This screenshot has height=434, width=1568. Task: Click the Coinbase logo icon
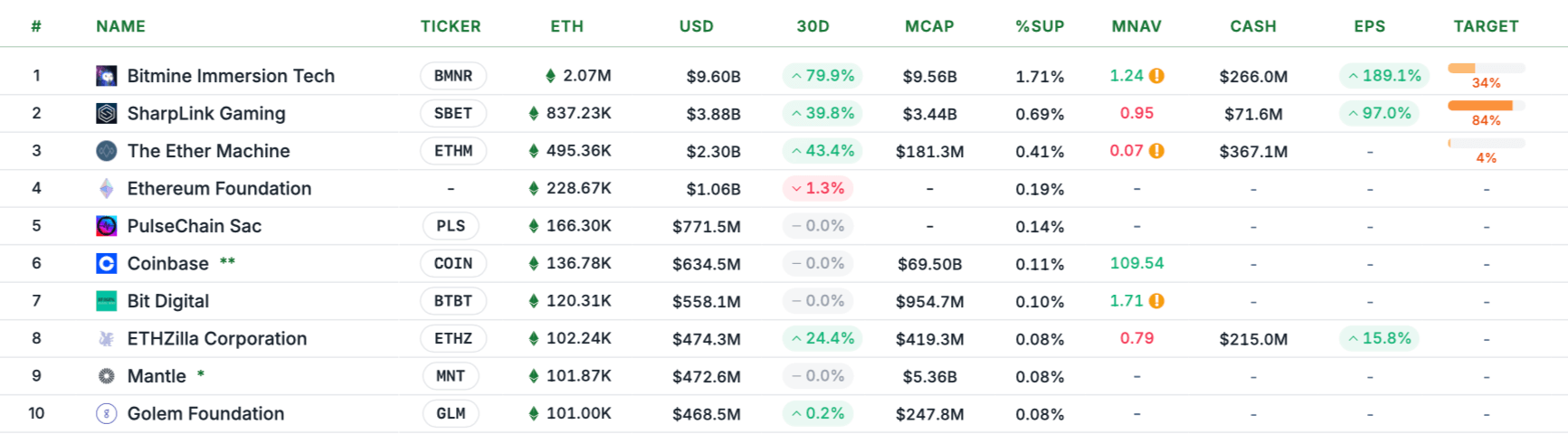click(107, 264)
